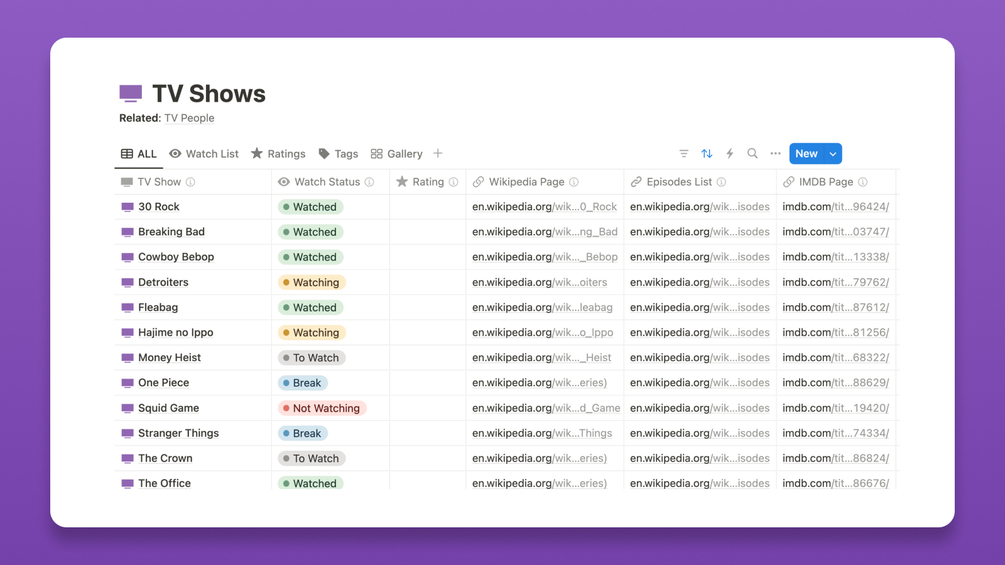This screenshot has width=1005, height=565.
Task: Click the One Piece row TV icon
Action: (128, 383)
